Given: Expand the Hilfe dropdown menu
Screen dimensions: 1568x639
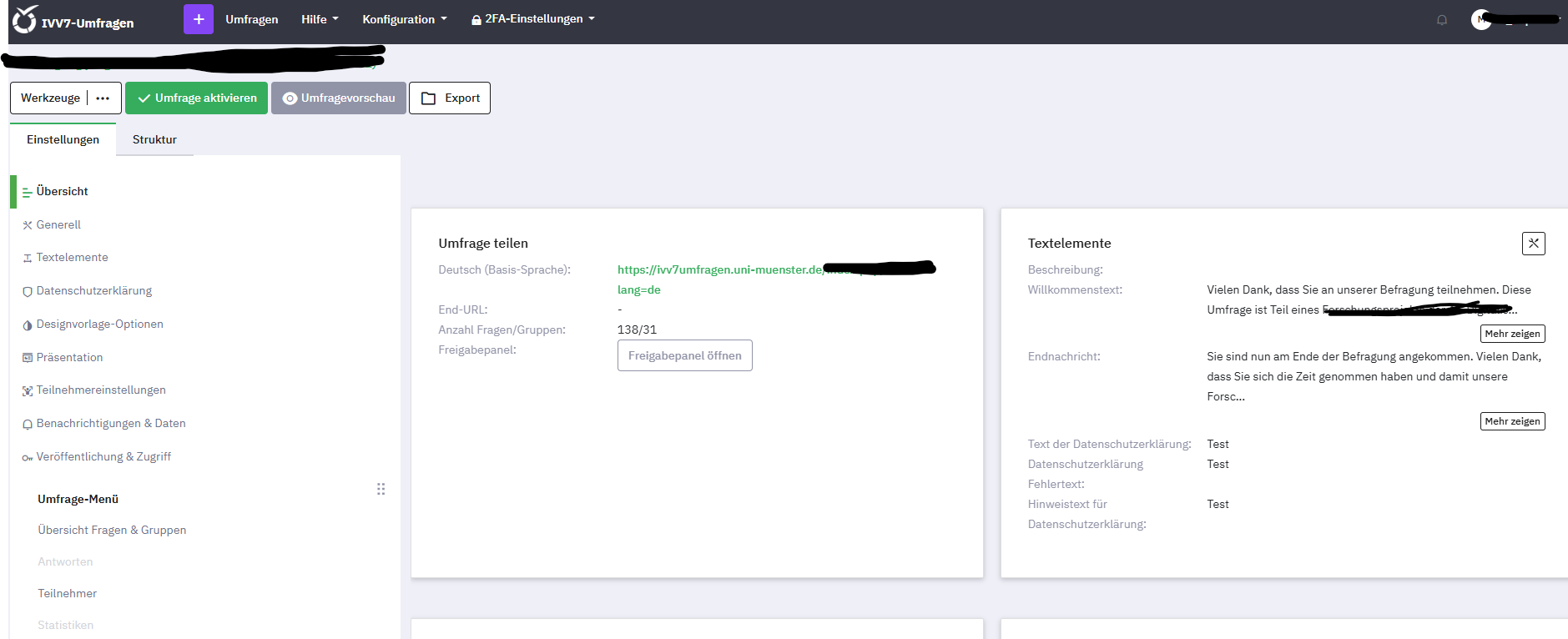Looking at the screenshot, I should point(320,19).
